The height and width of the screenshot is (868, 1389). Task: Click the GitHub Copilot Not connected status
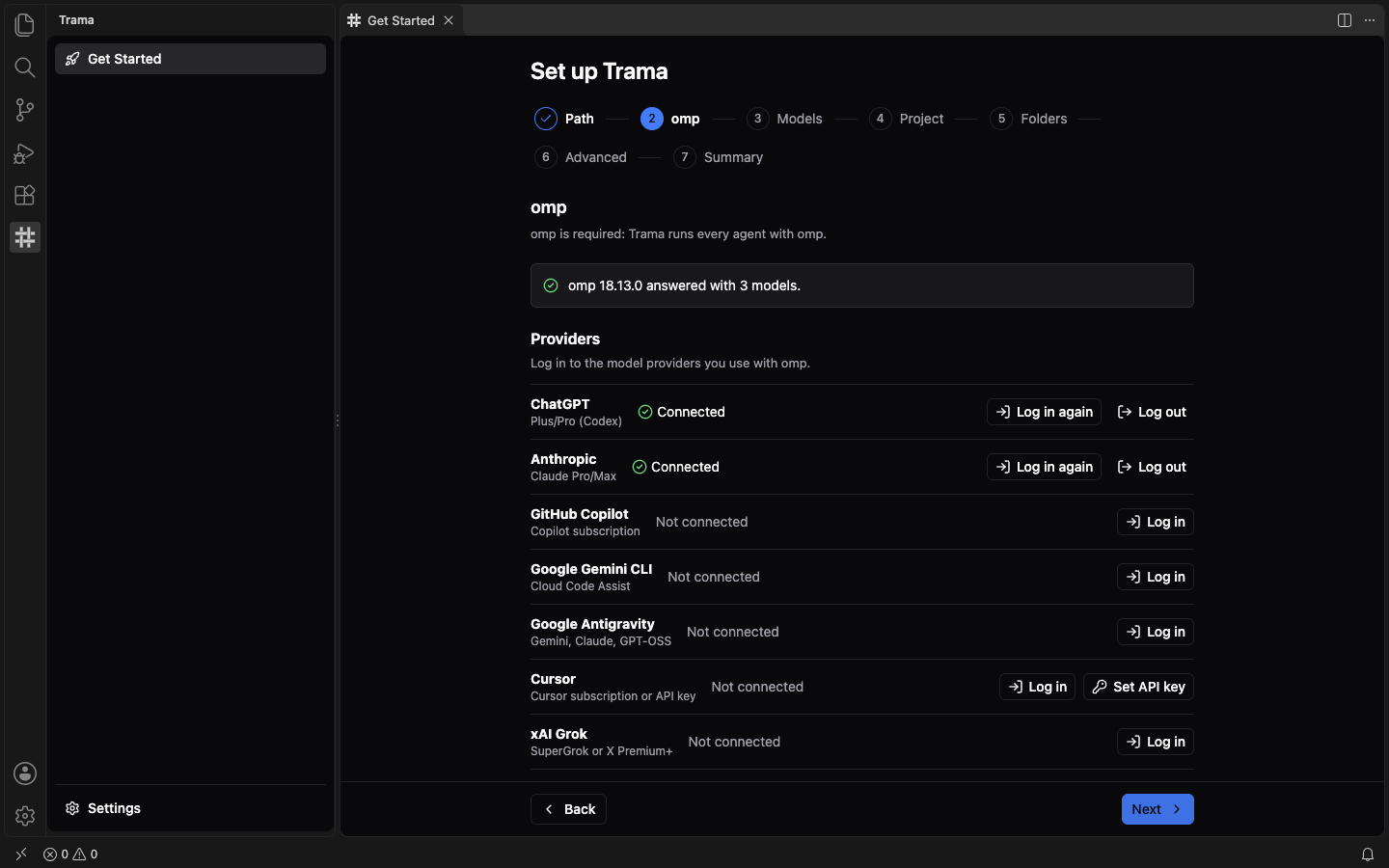pos(701,522)
